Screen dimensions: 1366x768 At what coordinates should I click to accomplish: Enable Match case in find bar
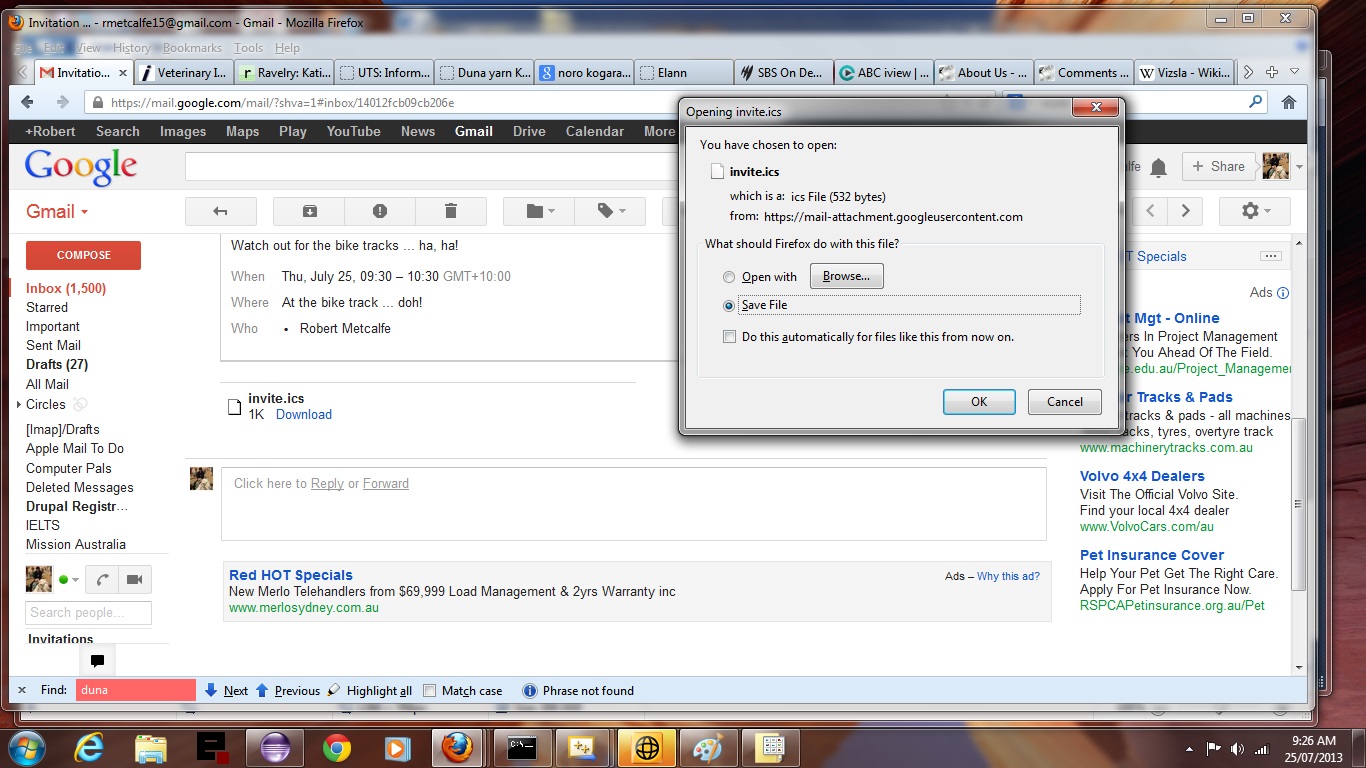(430, 691)
